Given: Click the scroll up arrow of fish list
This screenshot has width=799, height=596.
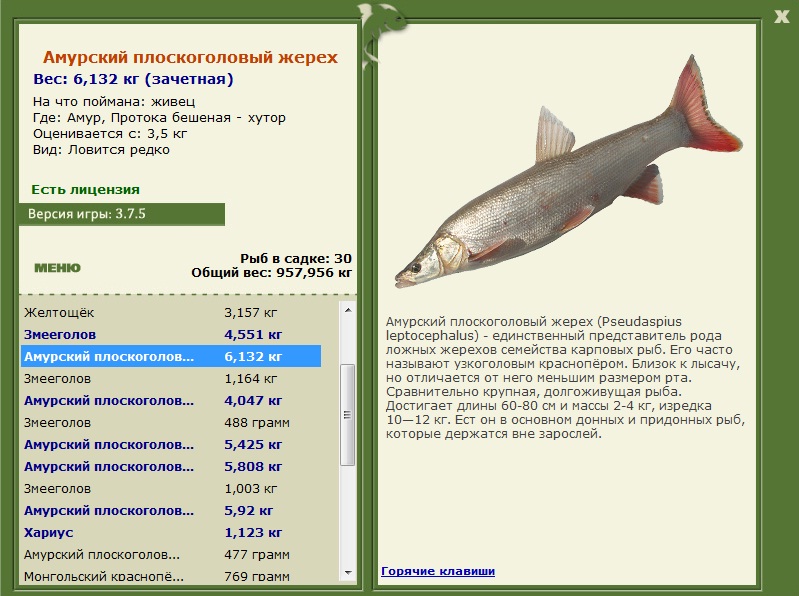Looking at the screenshot, I should (x=348, y=310).
